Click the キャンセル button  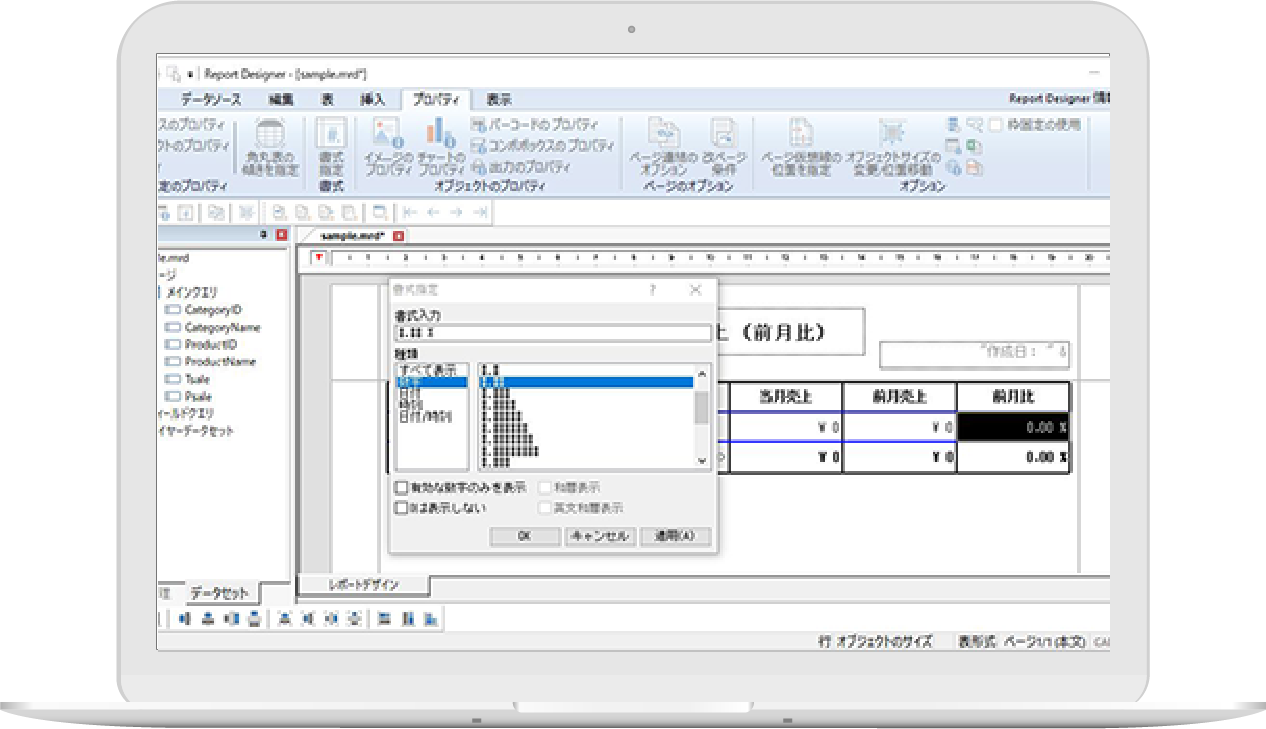[599, 537]
